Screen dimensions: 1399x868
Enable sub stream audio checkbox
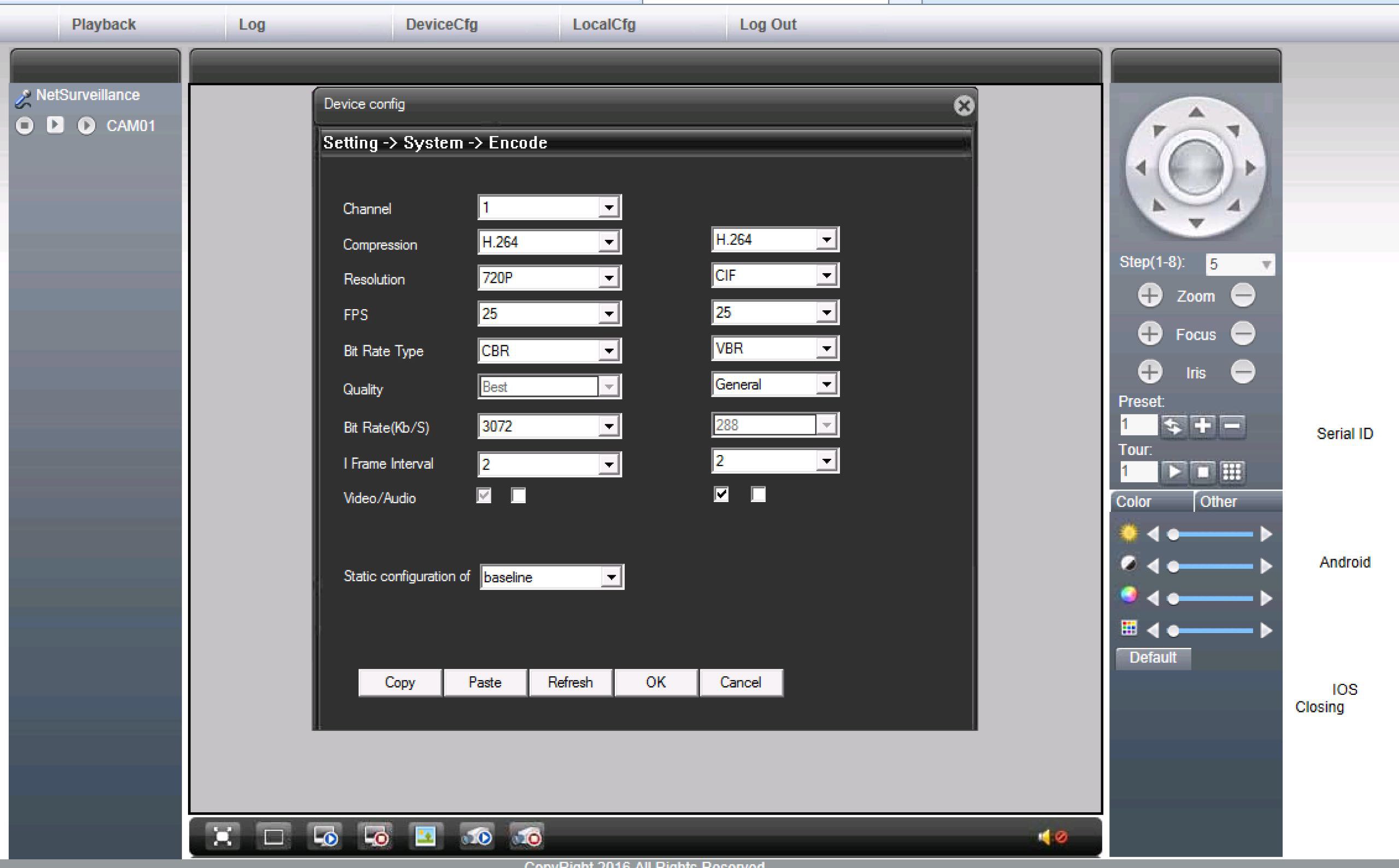[x=758, y=494]
